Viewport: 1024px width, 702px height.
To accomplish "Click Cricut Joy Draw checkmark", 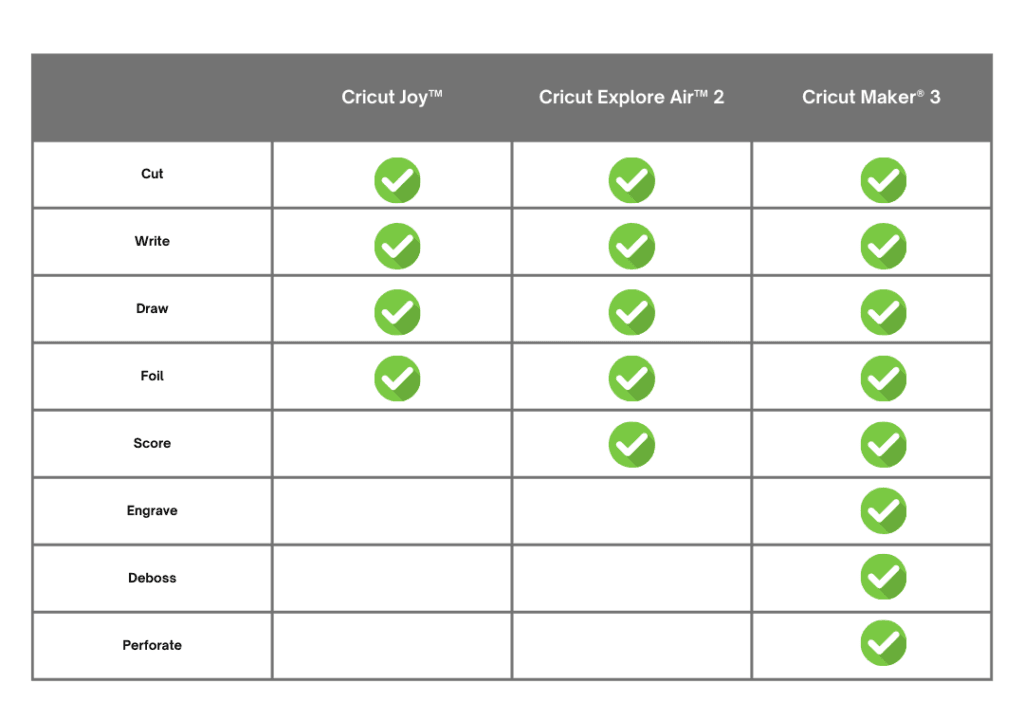I will click(x=397, y=312).
